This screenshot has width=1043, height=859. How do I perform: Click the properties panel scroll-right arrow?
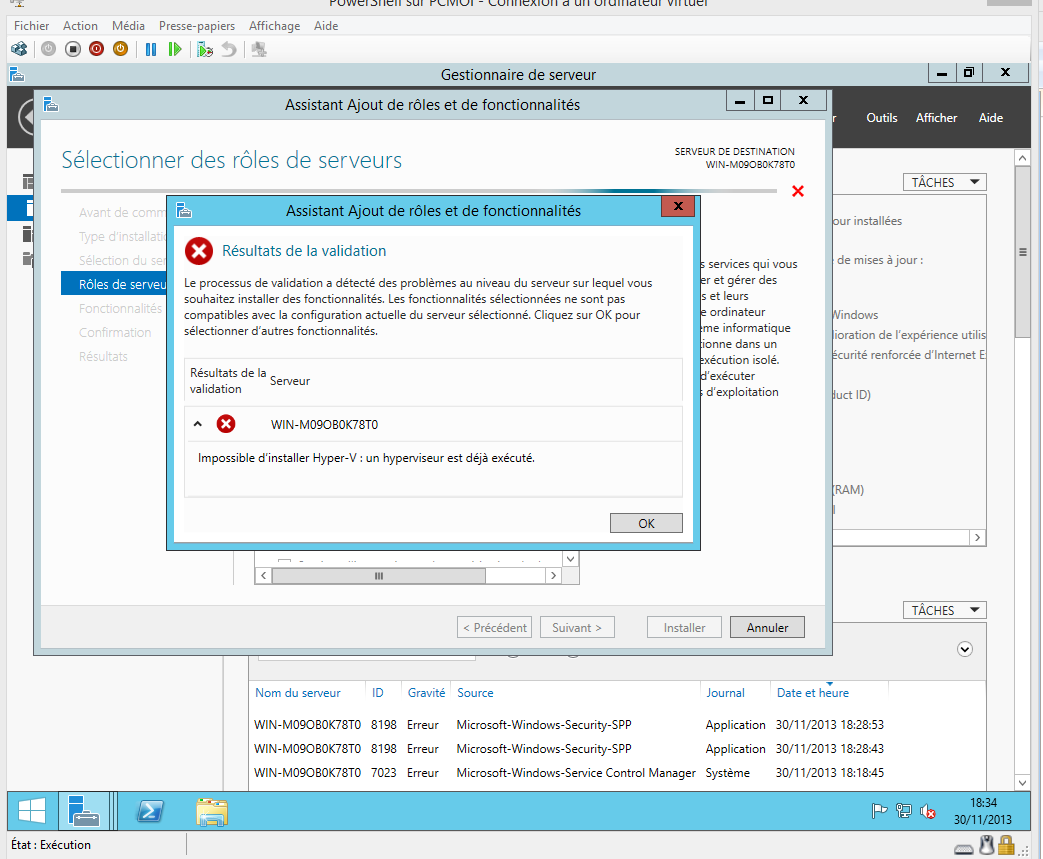[977, 538]
